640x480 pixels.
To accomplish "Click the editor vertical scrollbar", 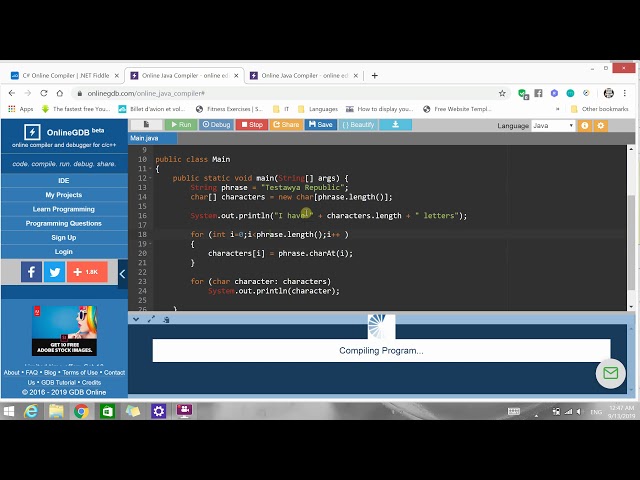I will (x=631, y=243).
